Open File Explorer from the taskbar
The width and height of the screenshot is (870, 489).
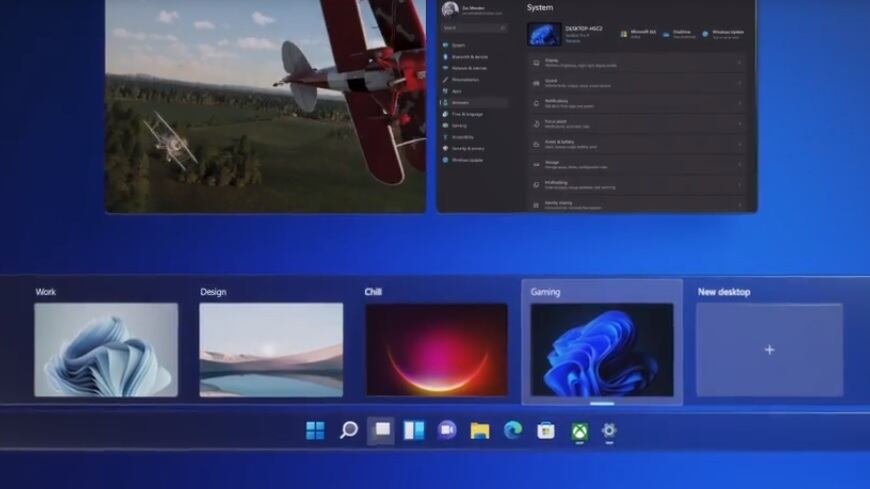pos(480,430)
